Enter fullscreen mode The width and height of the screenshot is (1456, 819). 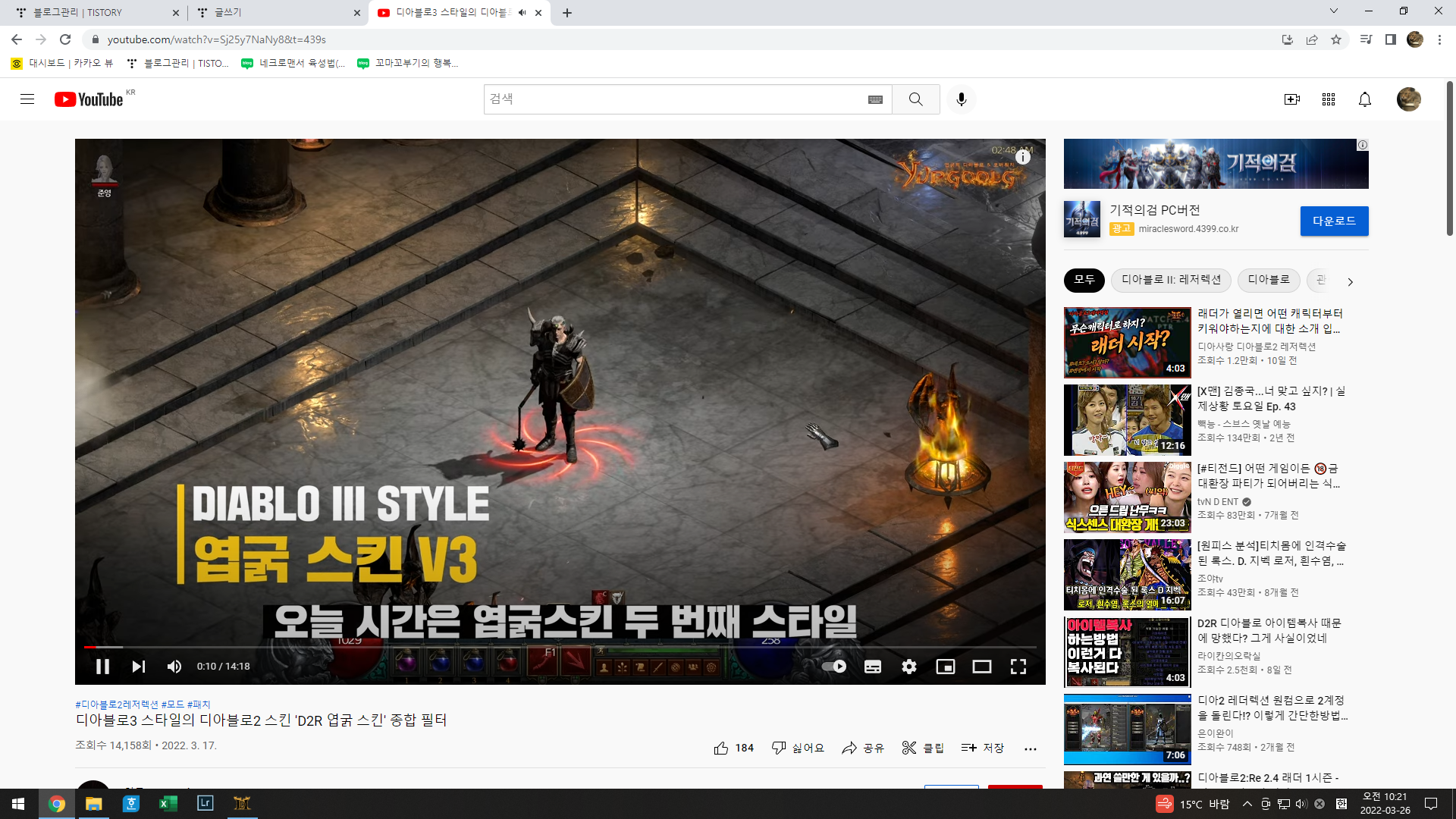click(x=1018, y=667)
